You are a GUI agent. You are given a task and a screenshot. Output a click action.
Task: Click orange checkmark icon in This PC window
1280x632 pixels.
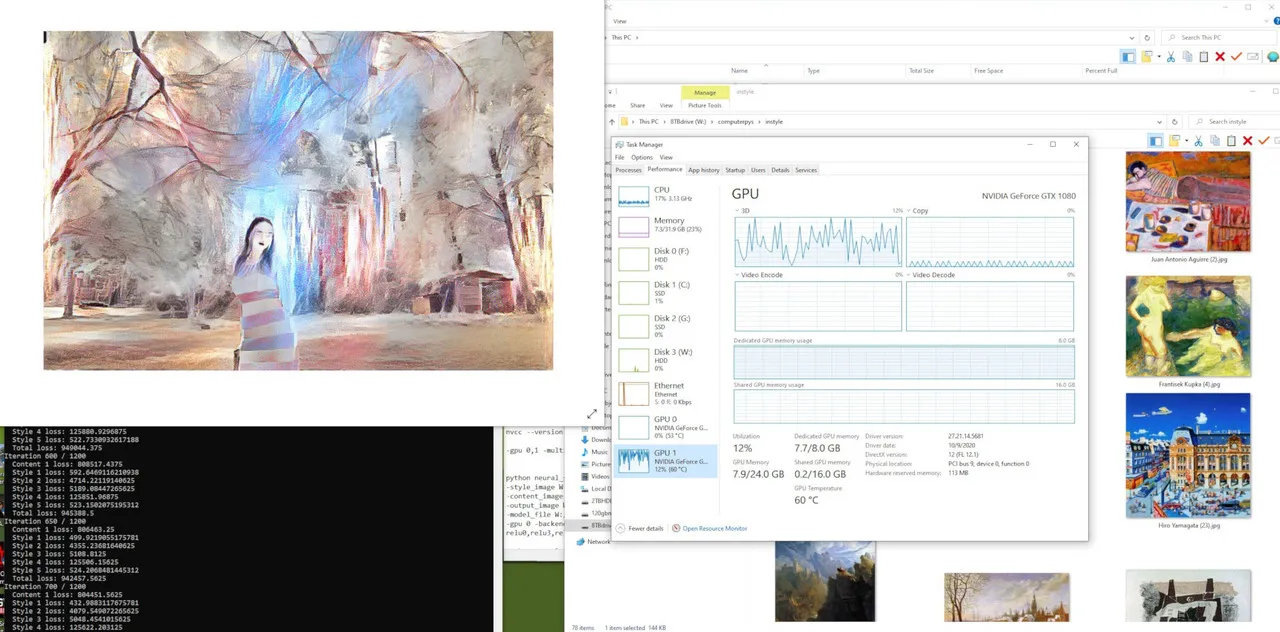pyautogui.click(x=1236, y=57)
